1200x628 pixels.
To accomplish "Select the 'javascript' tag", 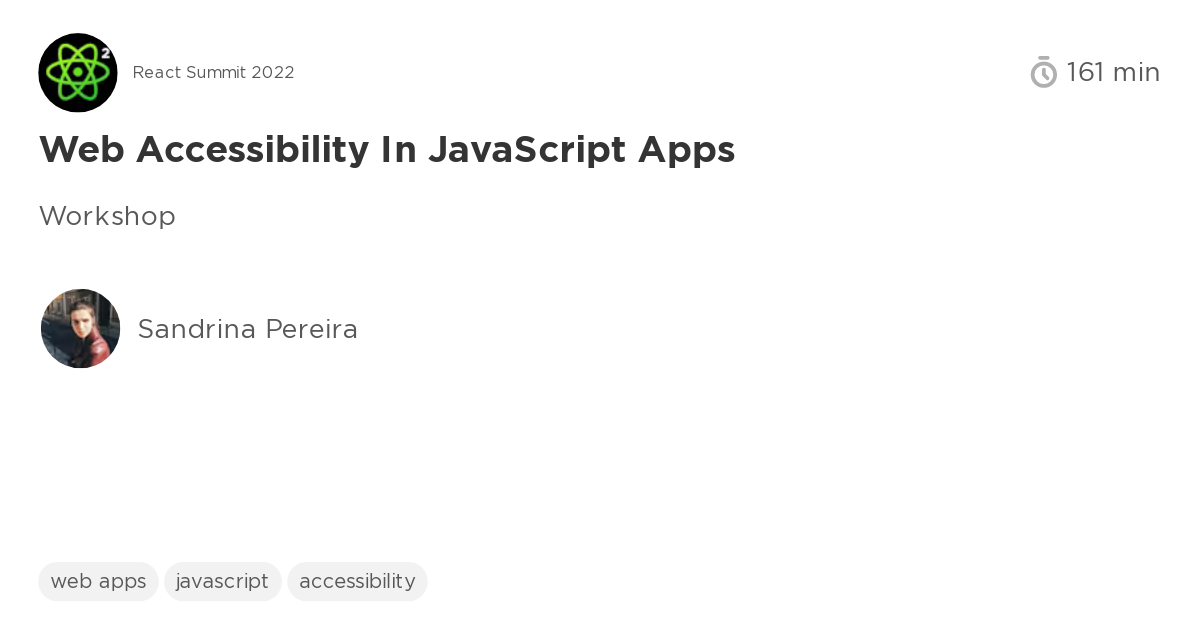I will click(x=222, y=581).
